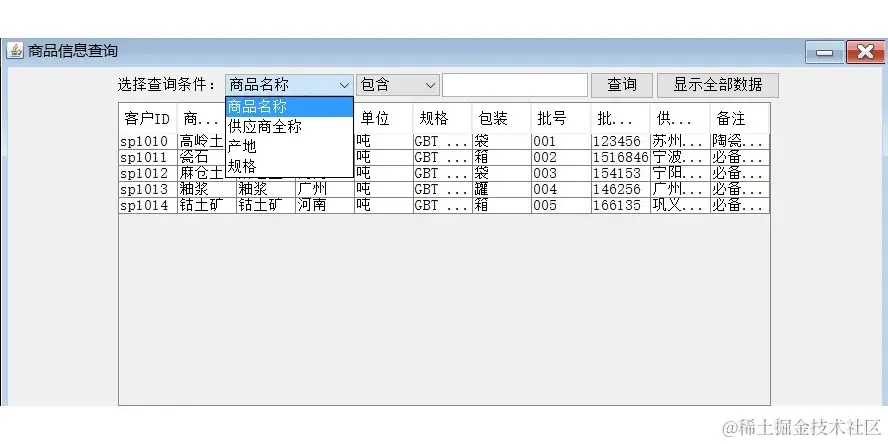
Task: Select the 广州 origin cell in row sp1013
Action: pyautogui.click(x=325, y=189)
